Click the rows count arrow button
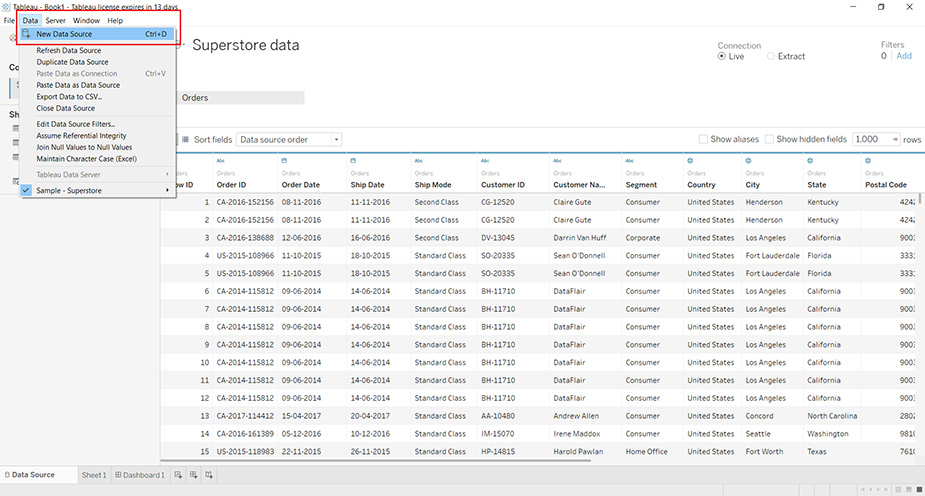 point(895,139)
